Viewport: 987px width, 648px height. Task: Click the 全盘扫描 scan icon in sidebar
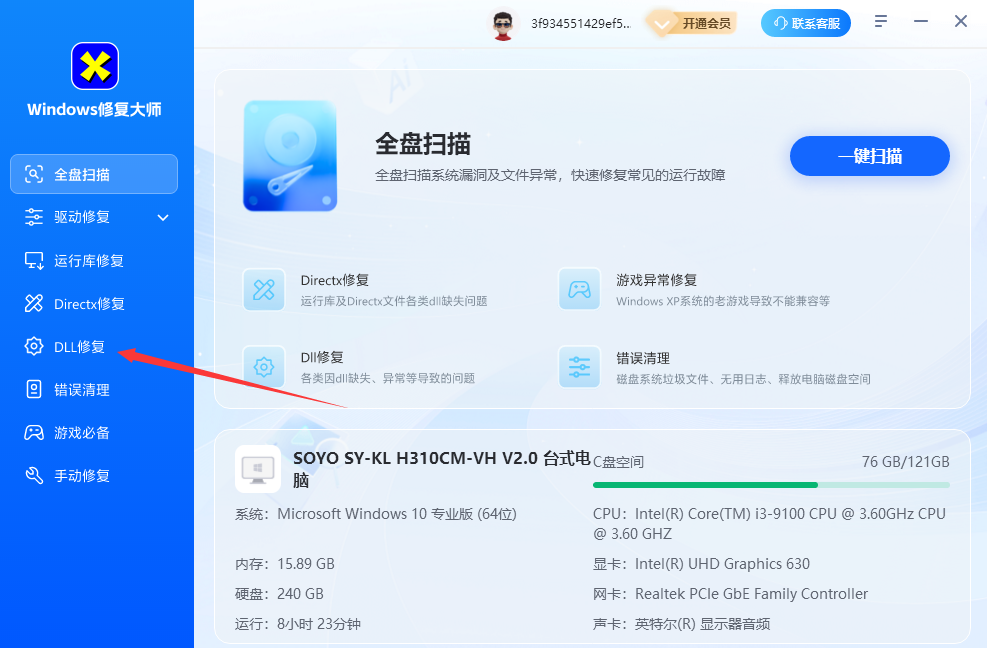[x=34, y=174]
